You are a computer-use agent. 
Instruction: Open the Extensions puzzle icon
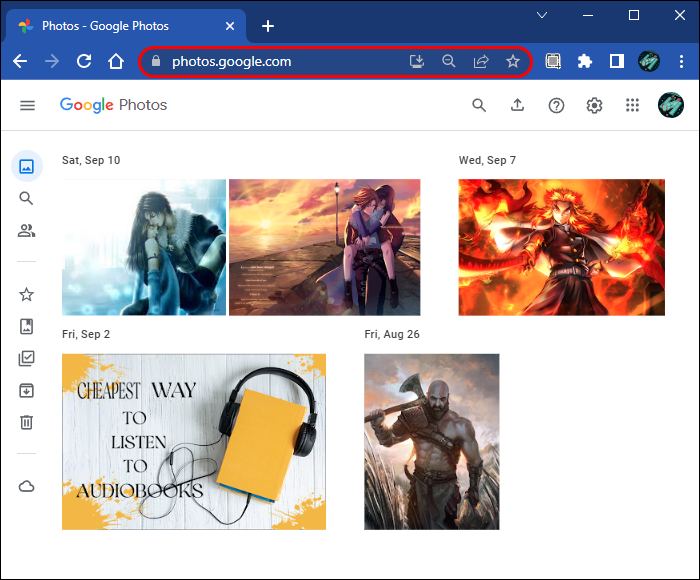[585, 61]
